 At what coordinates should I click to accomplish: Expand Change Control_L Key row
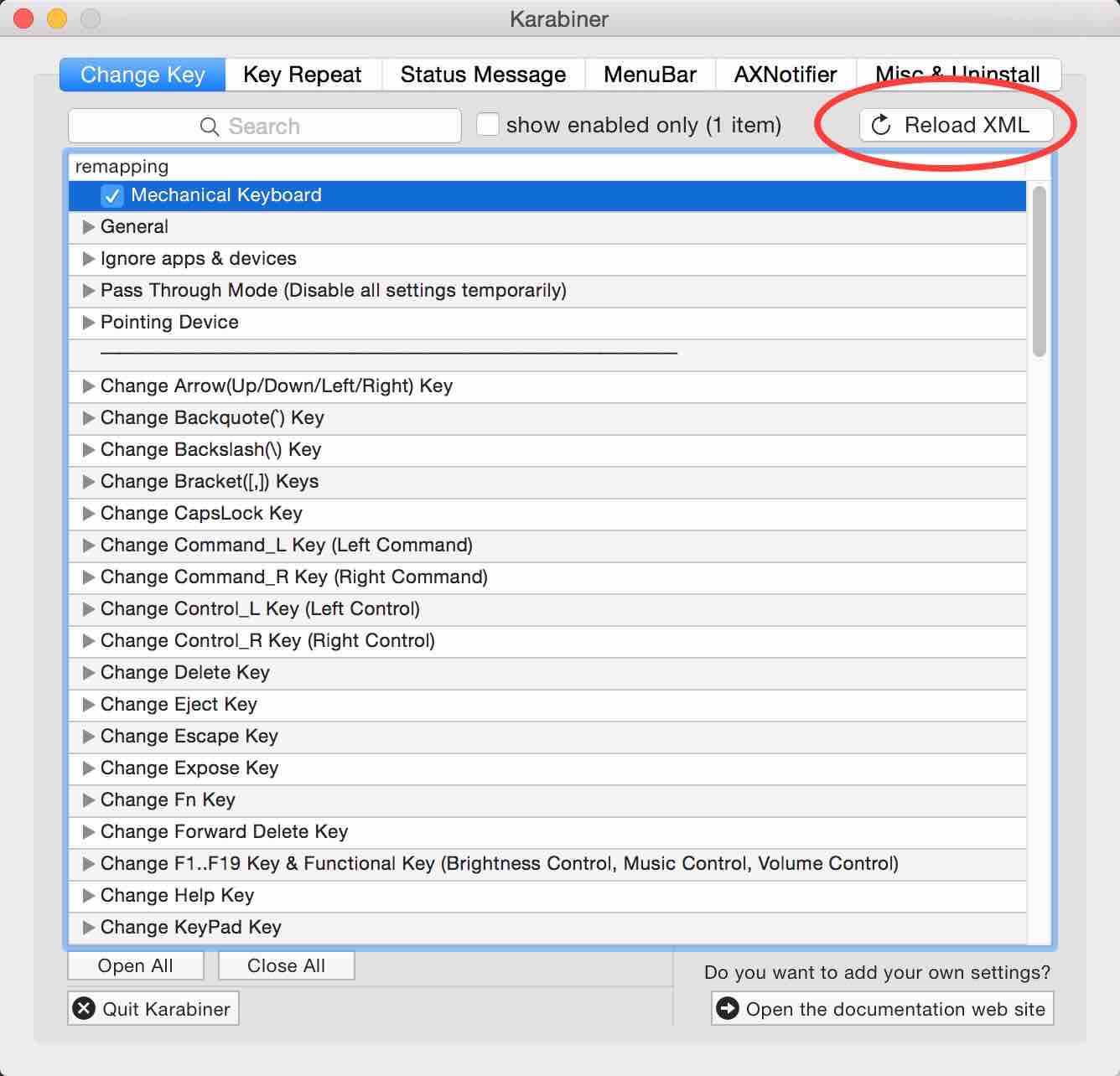(x=88, y=609)
